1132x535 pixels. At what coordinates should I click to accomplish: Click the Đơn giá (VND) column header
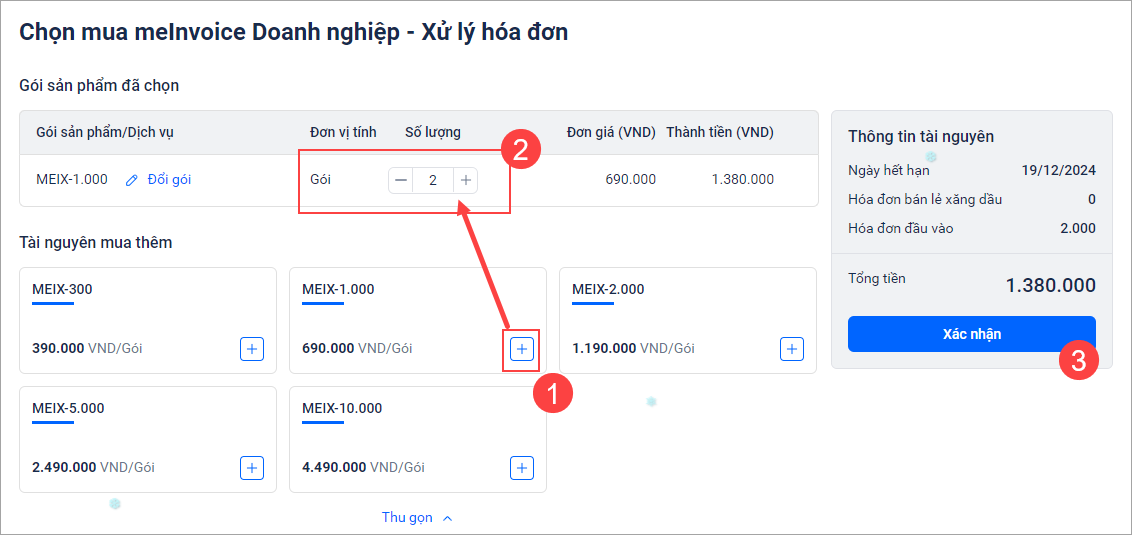pos(611,132)
